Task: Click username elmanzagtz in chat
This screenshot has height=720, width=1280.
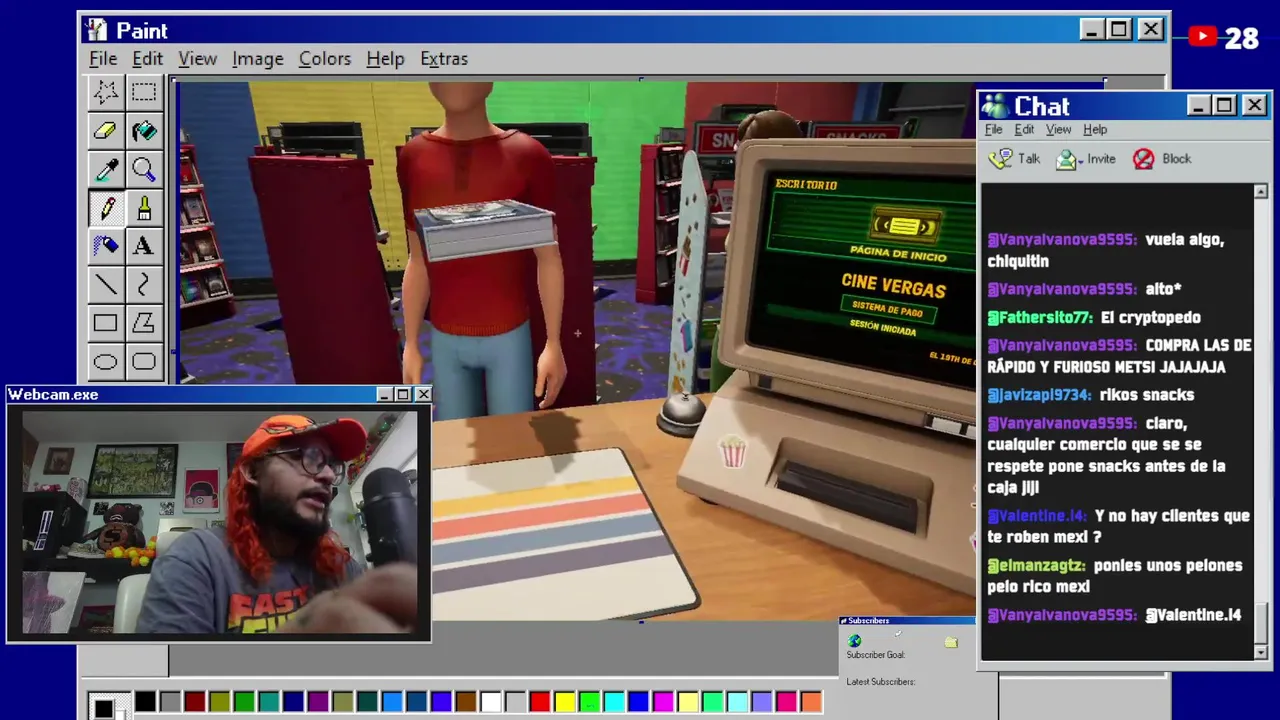Action: point(1036,565)
